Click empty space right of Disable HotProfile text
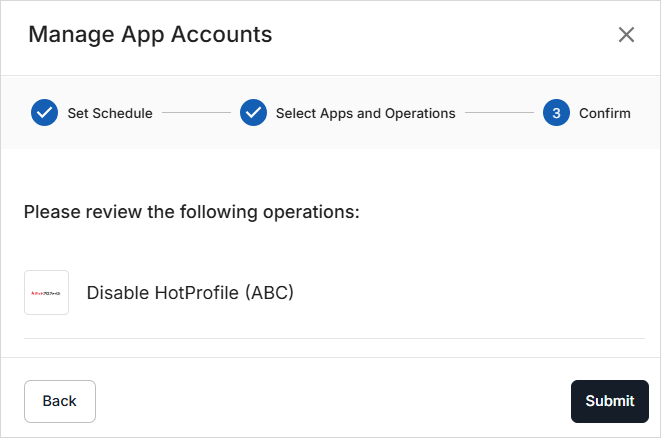Viewport: 661px width, 438px height. click(x=470, y=293)
